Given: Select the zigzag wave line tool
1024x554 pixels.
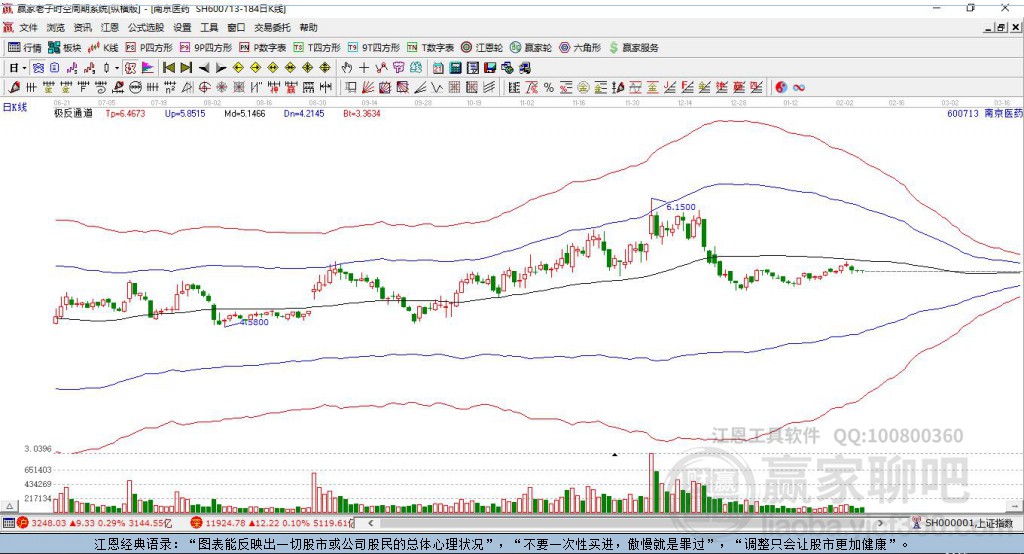Looking at the screenshot, I should tap(437, 87).
